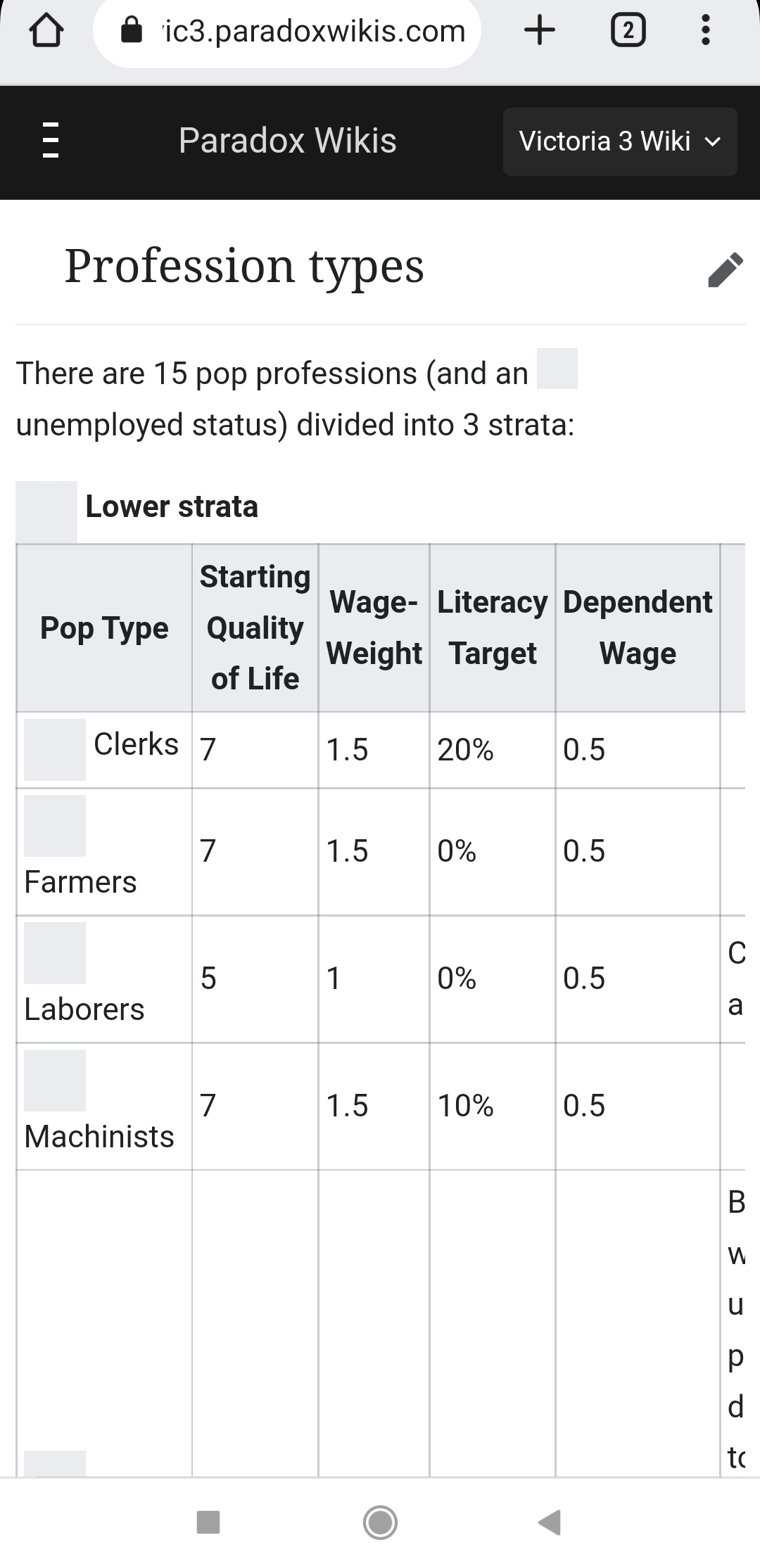Open the Paradox Wikis home link
Image resolution: width=760 pixels, height=1568 pixels.
point(287,141)
